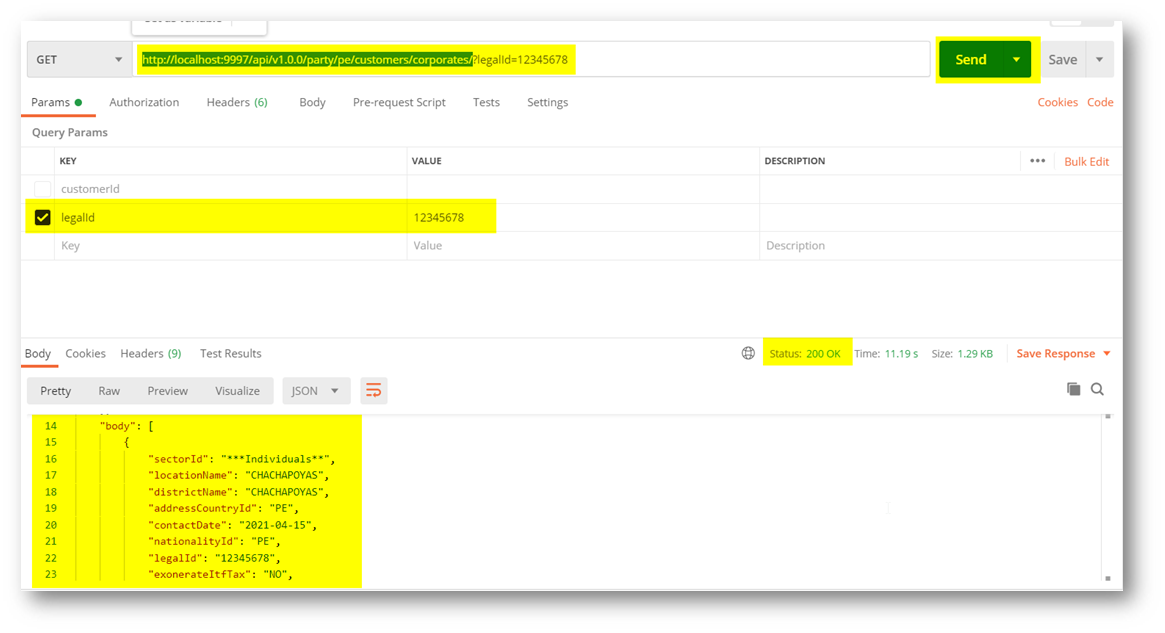The width and height of the screenshot is (1165, 633).
Task: Open search in response with magnifier icon
Action: pos(1097,389)
